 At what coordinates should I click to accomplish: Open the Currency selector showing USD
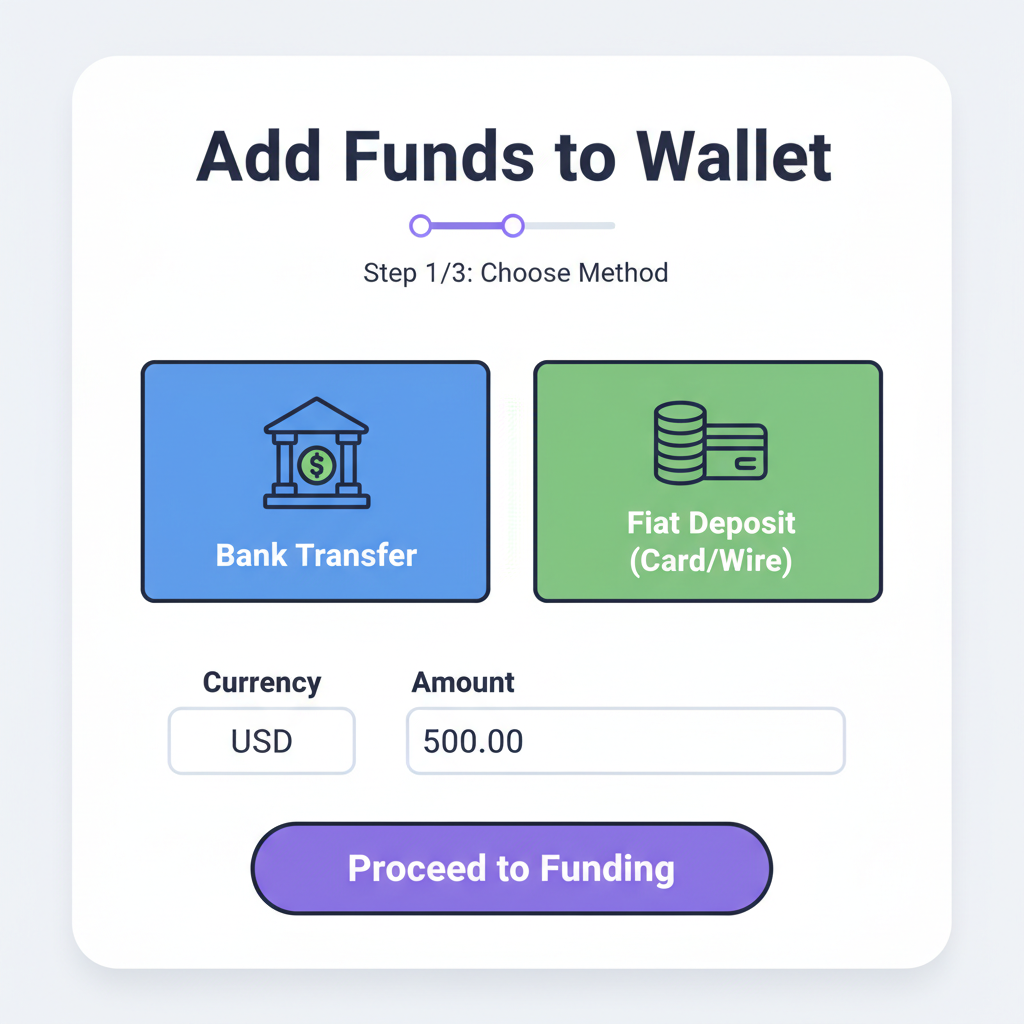pyautogui.click(x=261, y=740)
